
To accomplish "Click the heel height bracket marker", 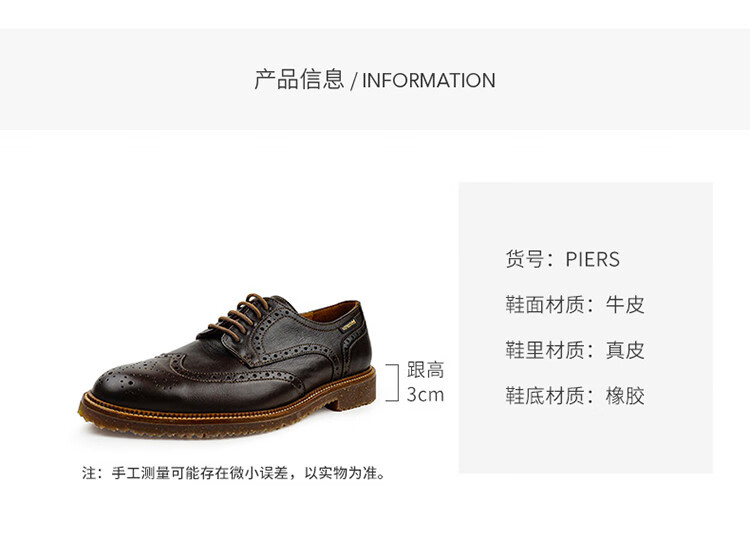I will tap(393, 382).
